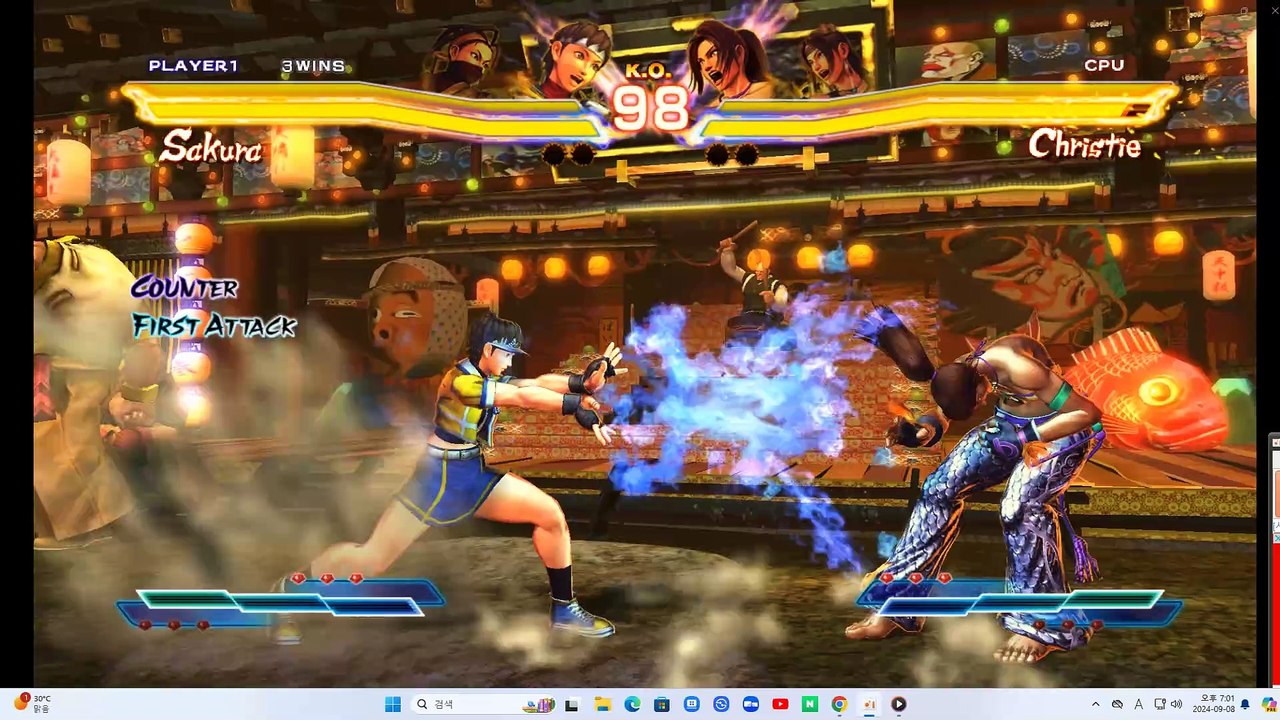
Task: Open YouTube from the taskbar
Action: pos(780,704)
